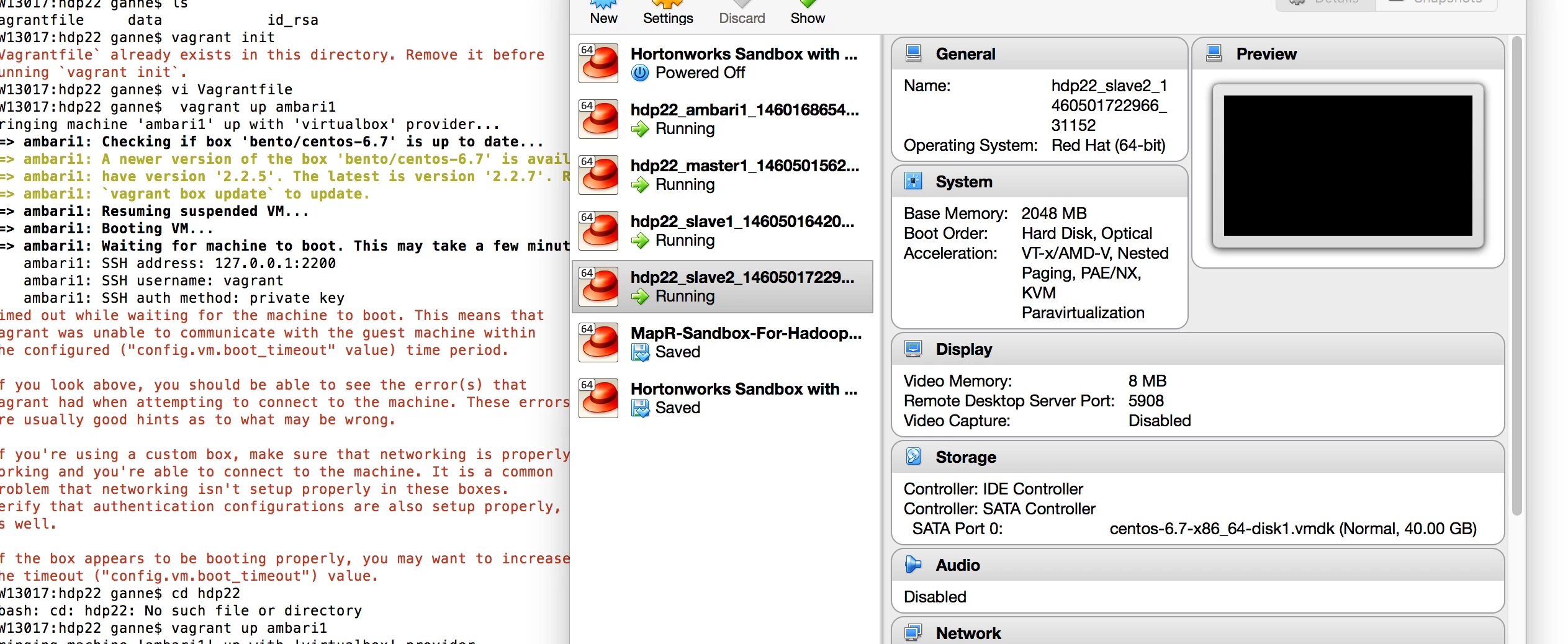Click the Powered Off status icon
Image resolution: width=1568 pixels, height=644 pixels.
pos(640,73)
